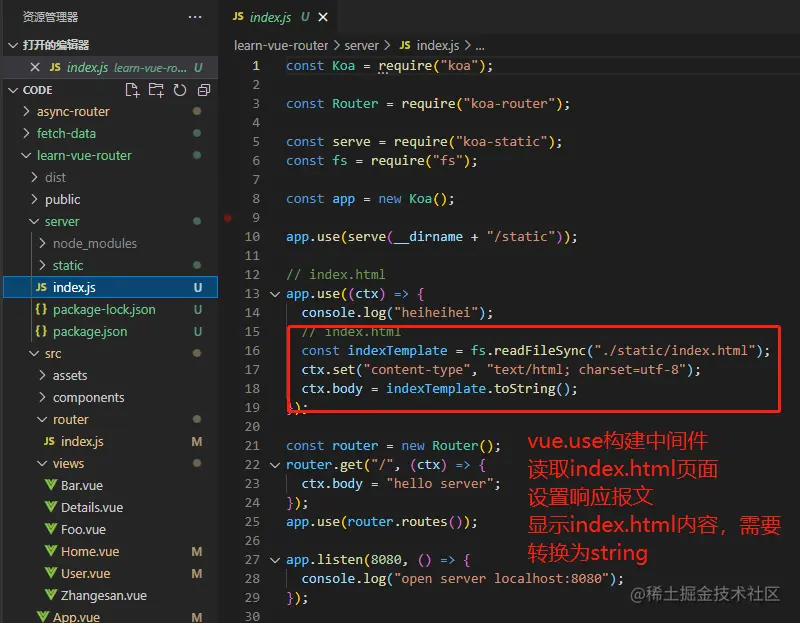
Task: Click index.js in the breadcrumb path
Action: pyautogui.click(x=438, y=45)
